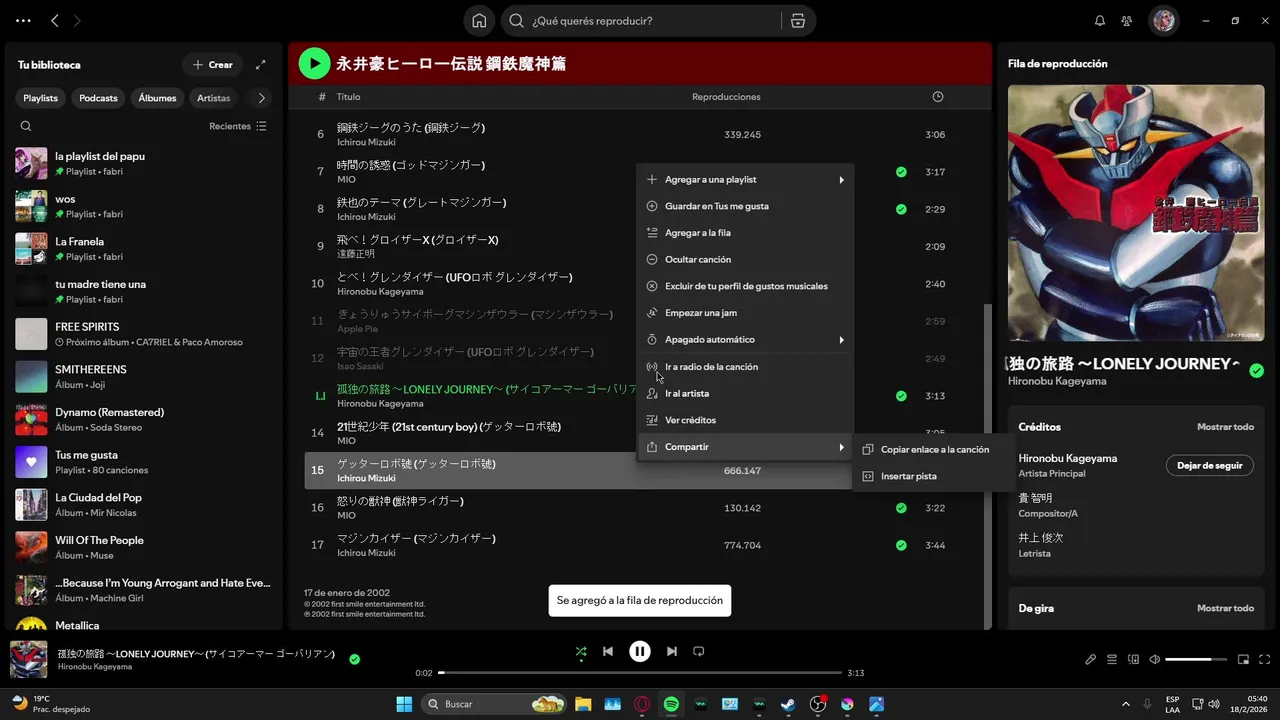
Task: Choose Excluir de tu perfil de gustos musicales
Action: pyautogui.click(x=746, y=286)
